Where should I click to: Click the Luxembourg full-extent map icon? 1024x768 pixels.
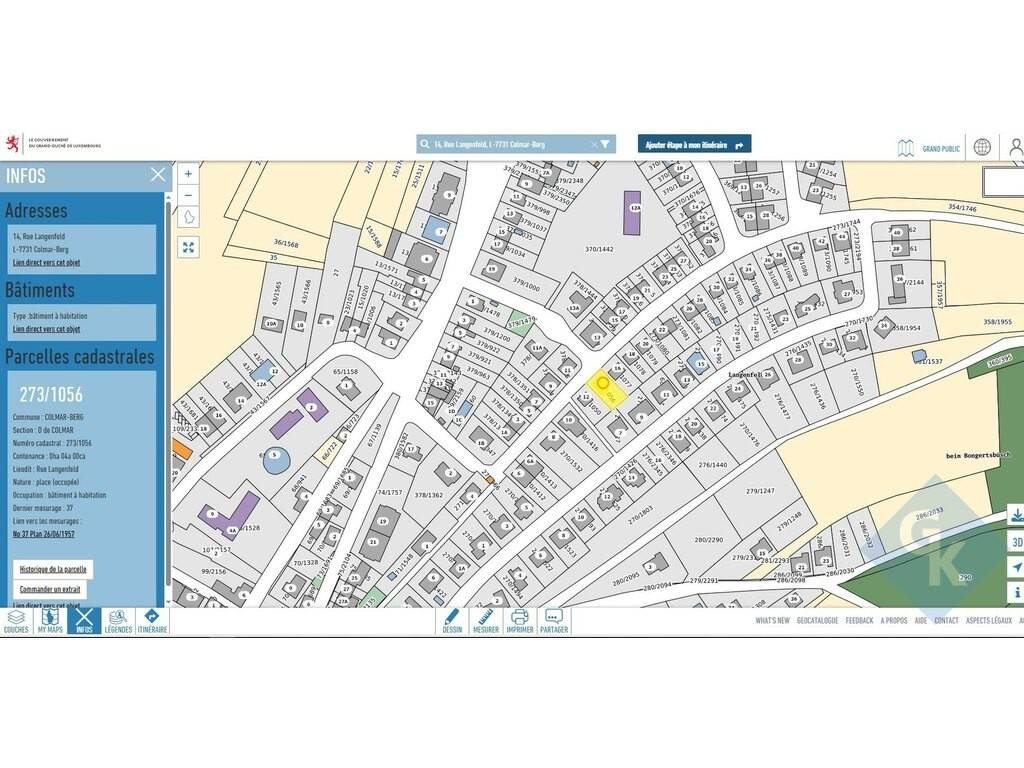[x=188, y=217]
